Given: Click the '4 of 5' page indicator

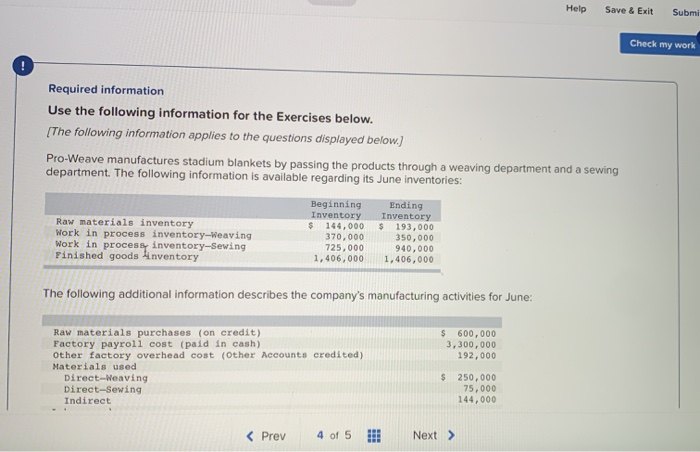Looking at the screenshot, I should tap(334, 435).
